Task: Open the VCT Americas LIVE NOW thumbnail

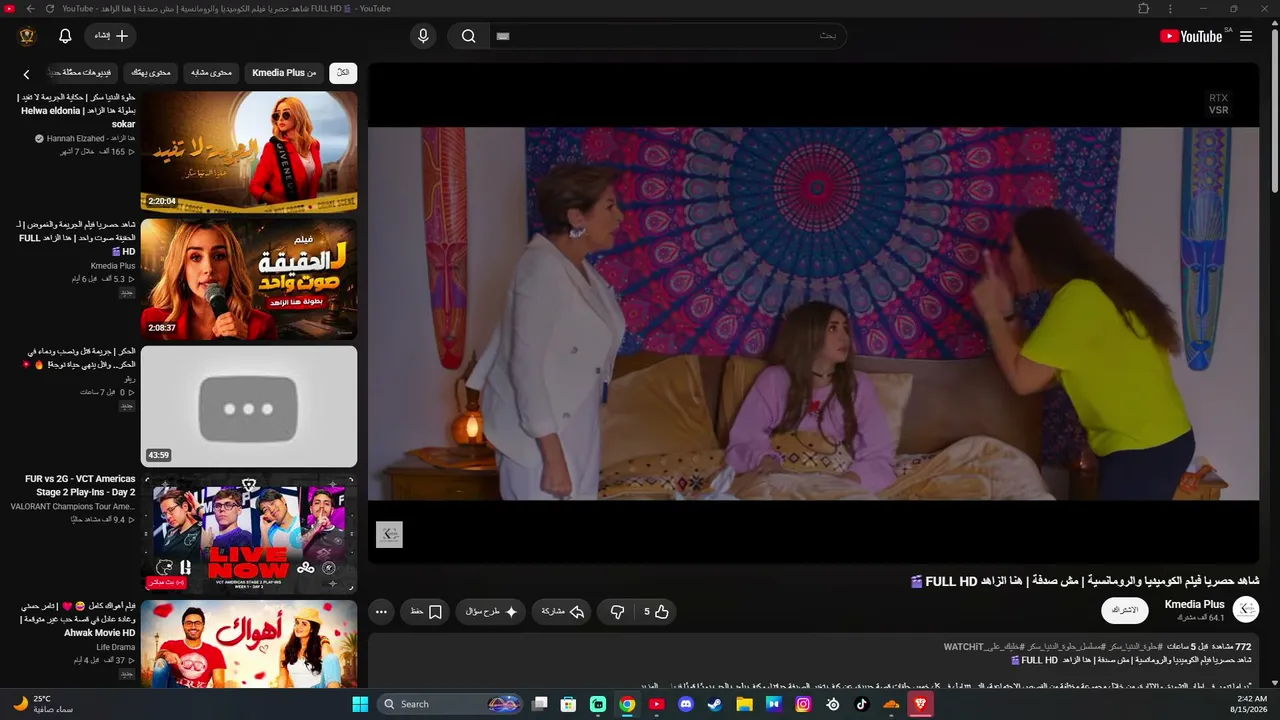Action: [249, 534]
